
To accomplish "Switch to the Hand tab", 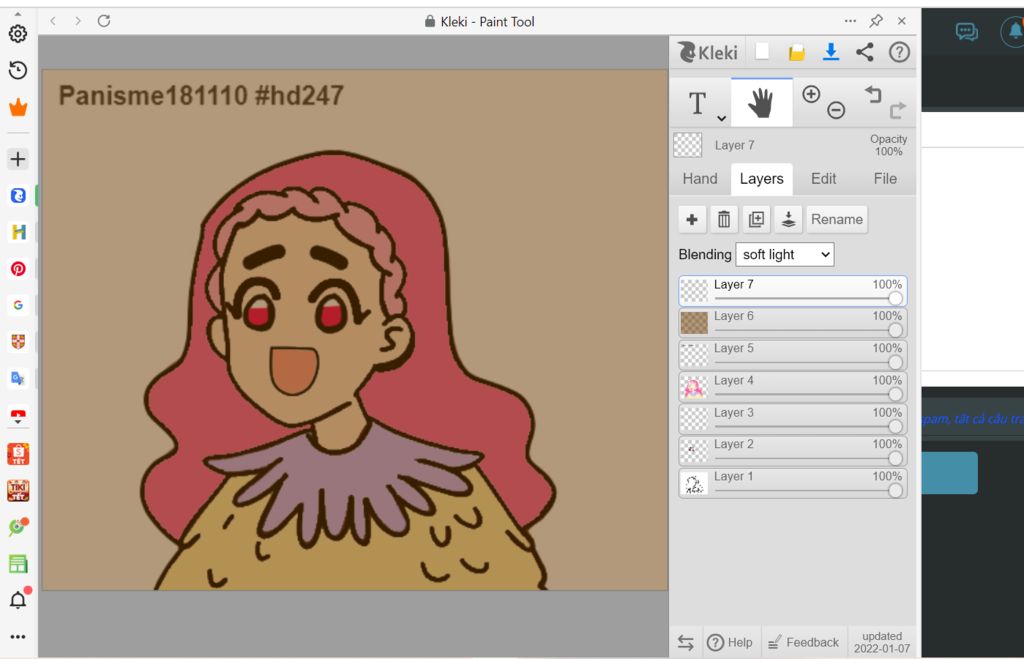I will point(700,179).
